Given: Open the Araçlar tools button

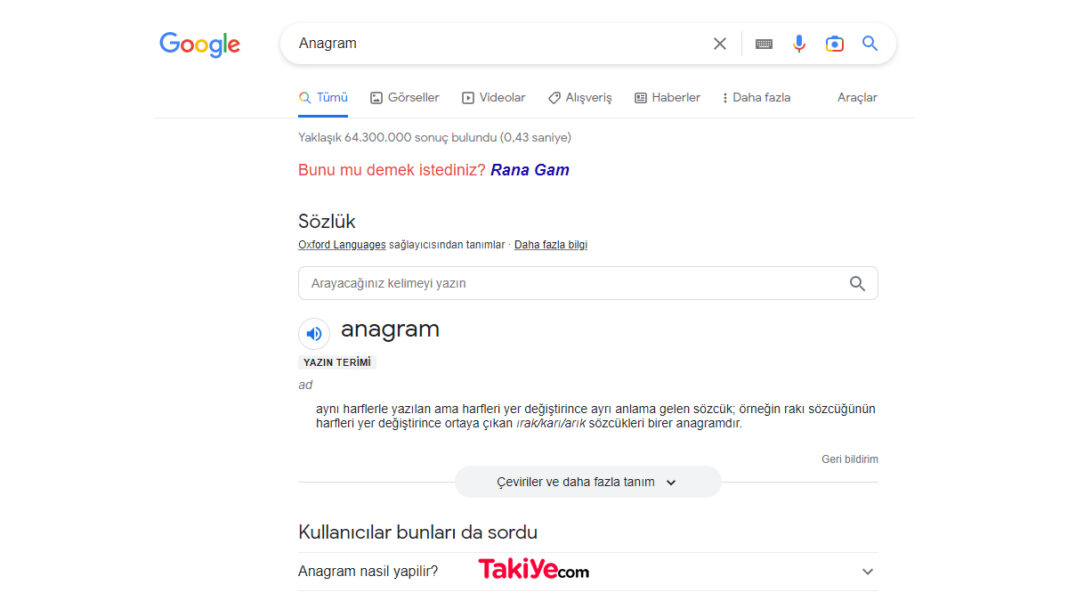Looking at the screenshot, I should [x=857, y=97].
